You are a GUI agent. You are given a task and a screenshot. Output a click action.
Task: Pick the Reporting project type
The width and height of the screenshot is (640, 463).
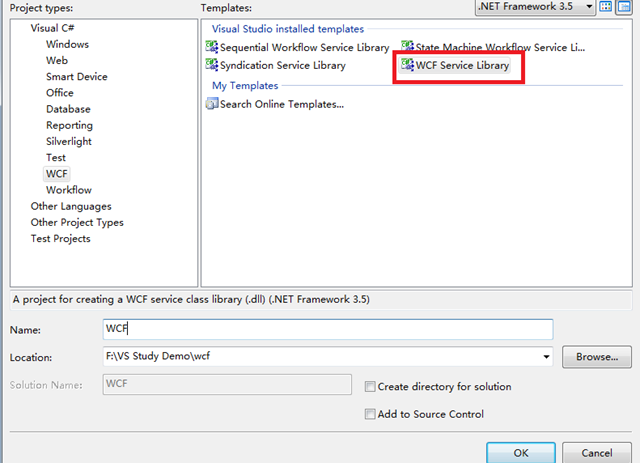[69, 125]
